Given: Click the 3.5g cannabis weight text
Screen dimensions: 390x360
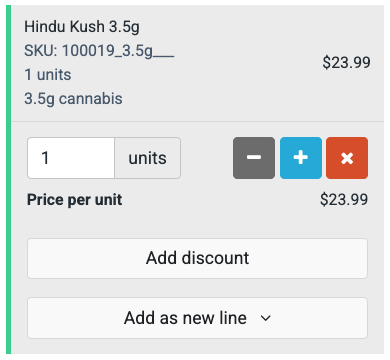Looking at the screenshot, I should click(73, 99).
